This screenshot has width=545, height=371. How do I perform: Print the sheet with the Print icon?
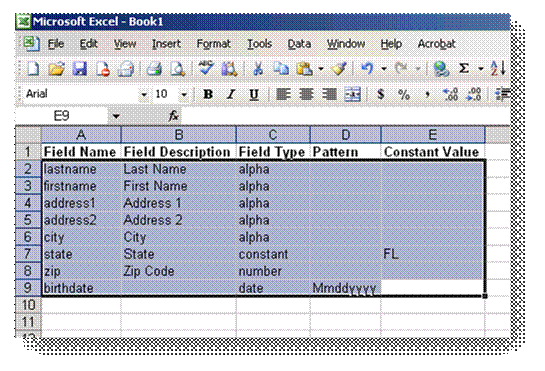point(154,68)
